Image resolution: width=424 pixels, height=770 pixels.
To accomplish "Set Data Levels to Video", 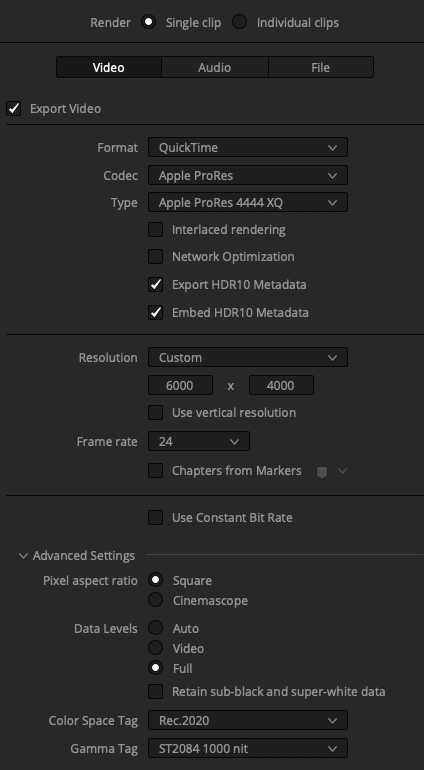I will [x=156, y=648].
